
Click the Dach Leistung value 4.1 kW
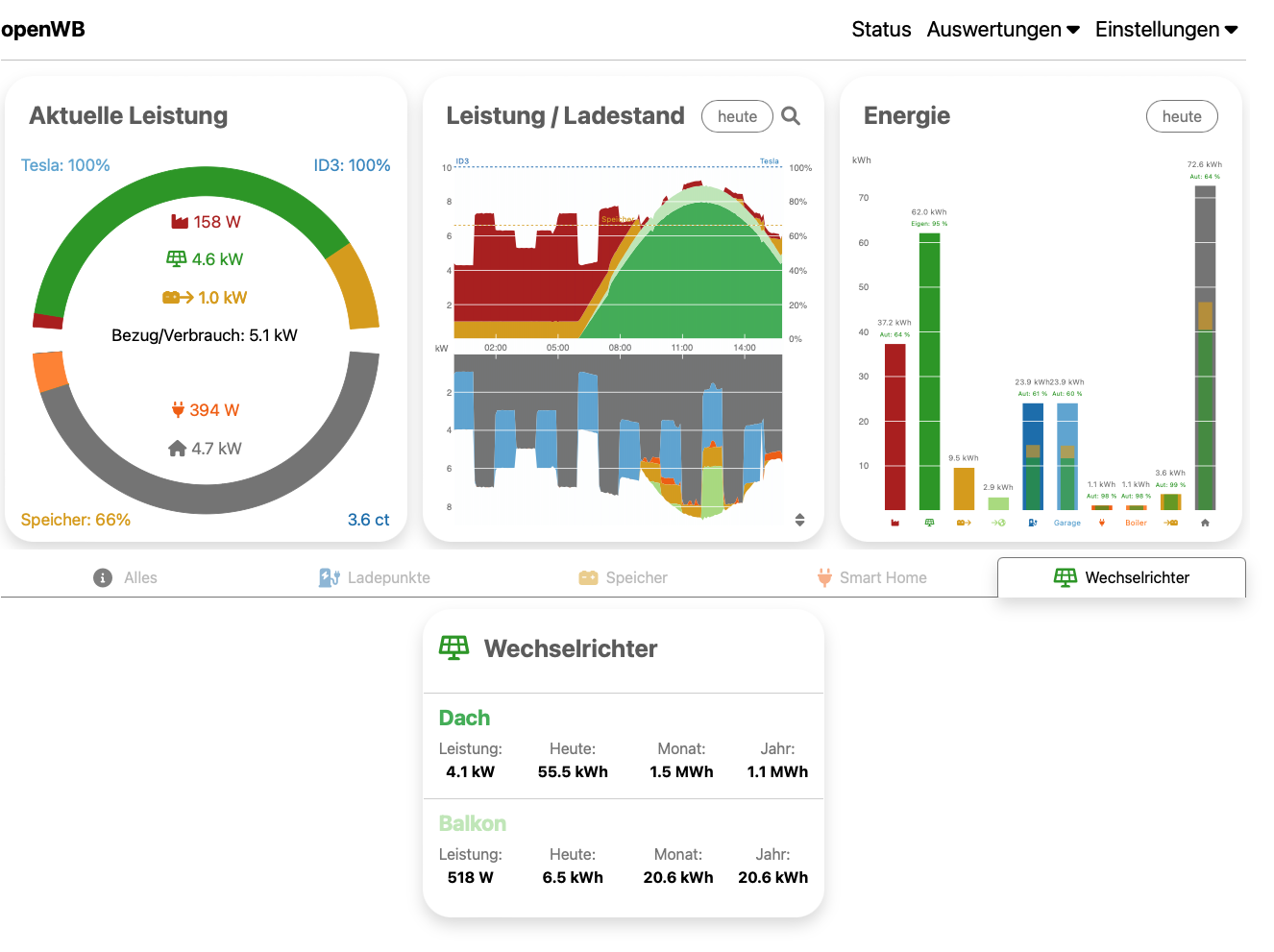click(470, 771)
